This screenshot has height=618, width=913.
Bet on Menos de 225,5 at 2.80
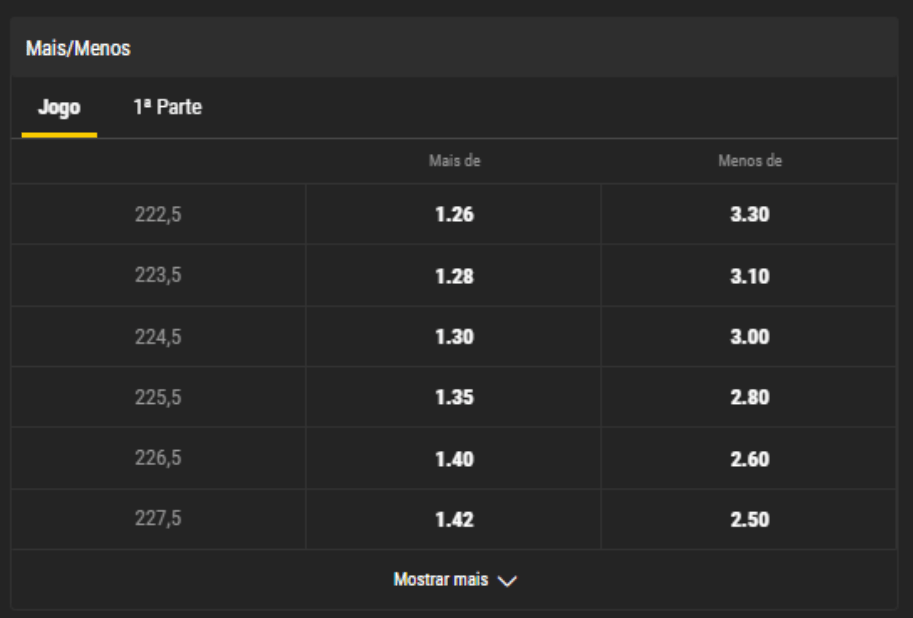(x=749, y=397)
